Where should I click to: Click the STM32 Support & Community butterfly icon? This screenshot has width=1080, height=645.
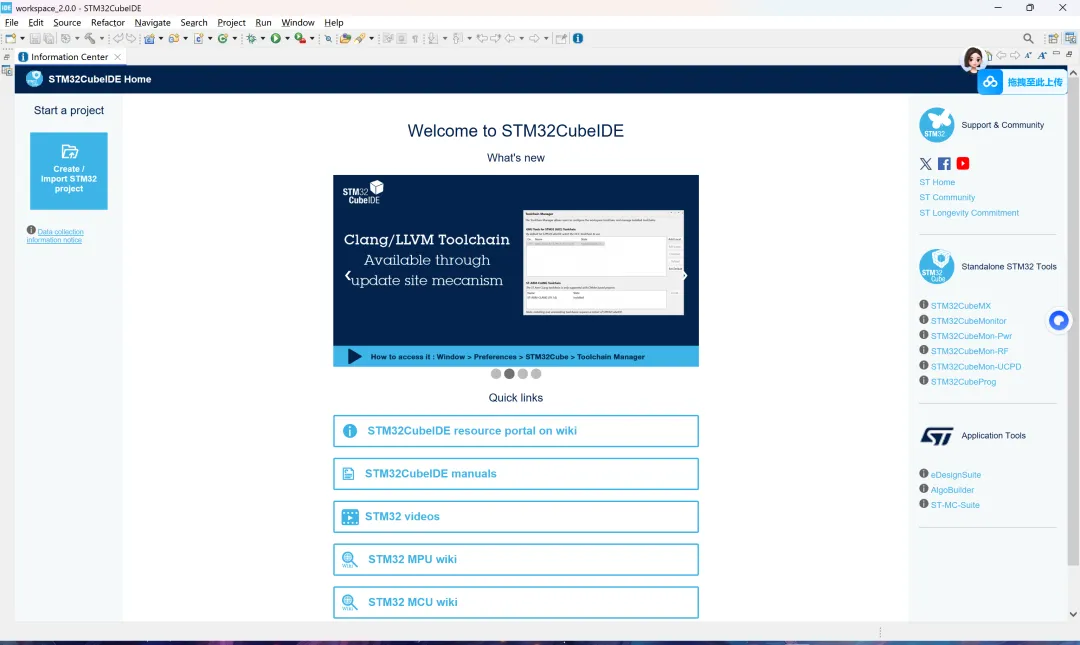click(936, 125)
